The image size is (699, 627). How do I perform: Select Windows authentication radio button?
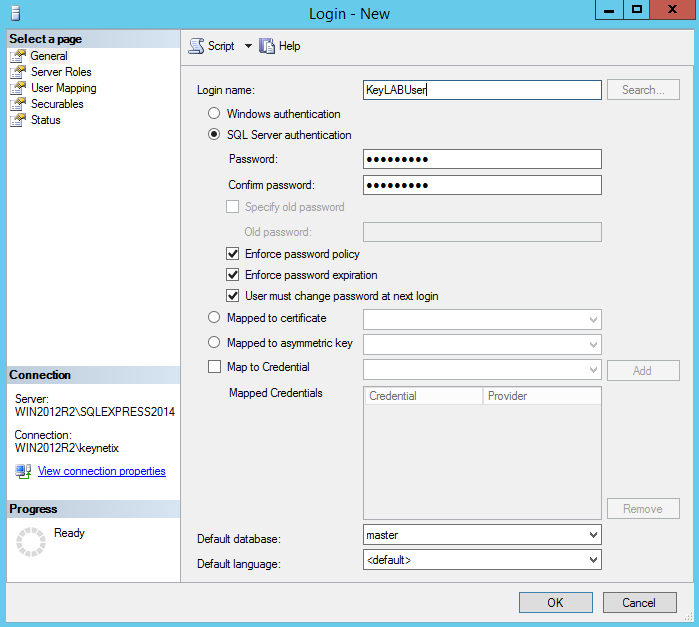214,113
